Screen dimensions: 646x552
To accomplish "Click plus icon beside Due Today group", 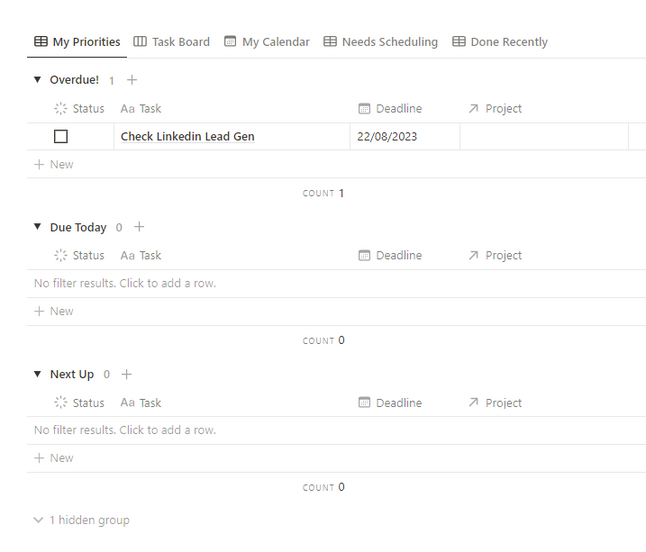I will (x=139, y=227).
